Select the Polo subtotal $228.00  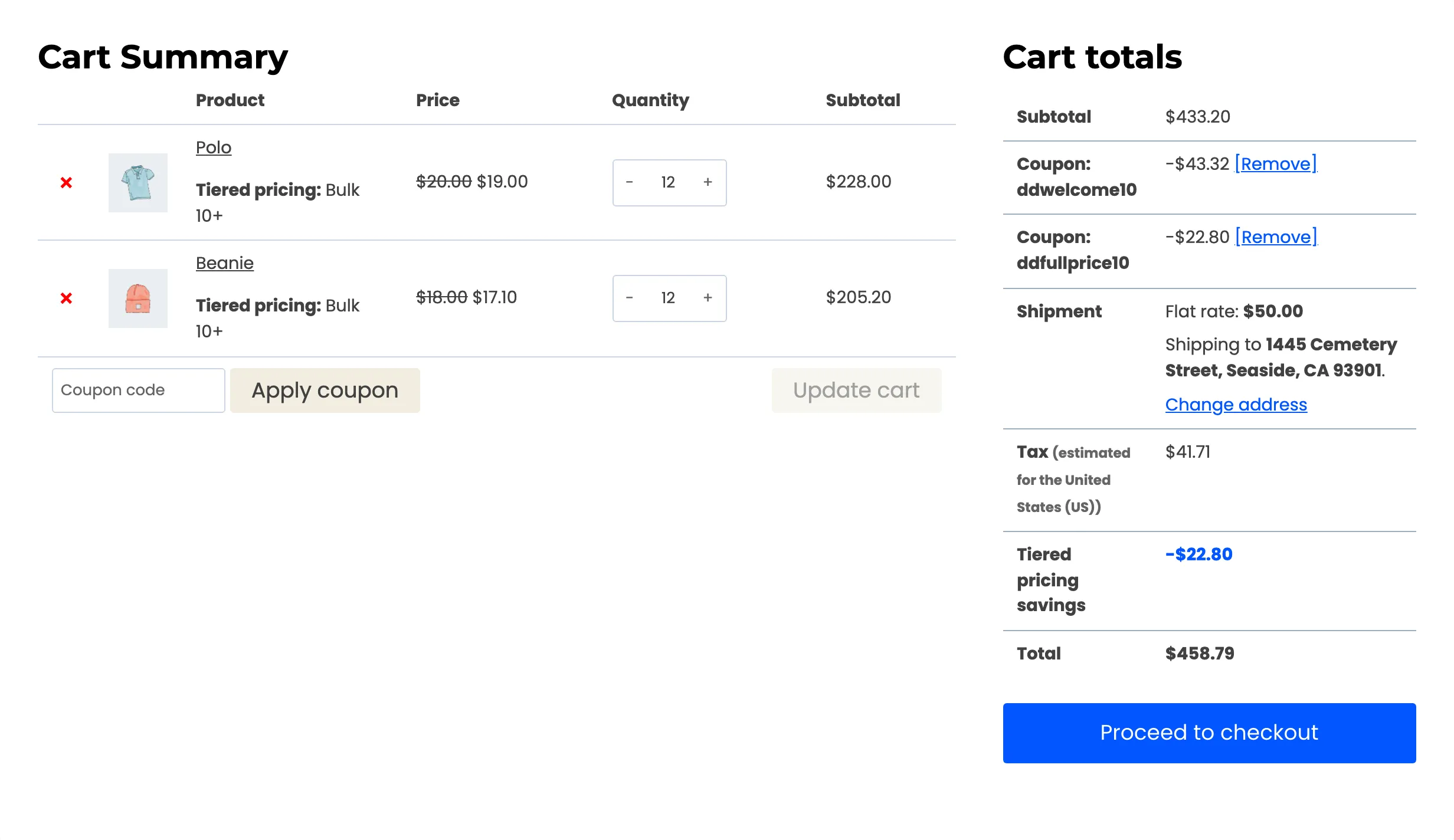point(859,182)
